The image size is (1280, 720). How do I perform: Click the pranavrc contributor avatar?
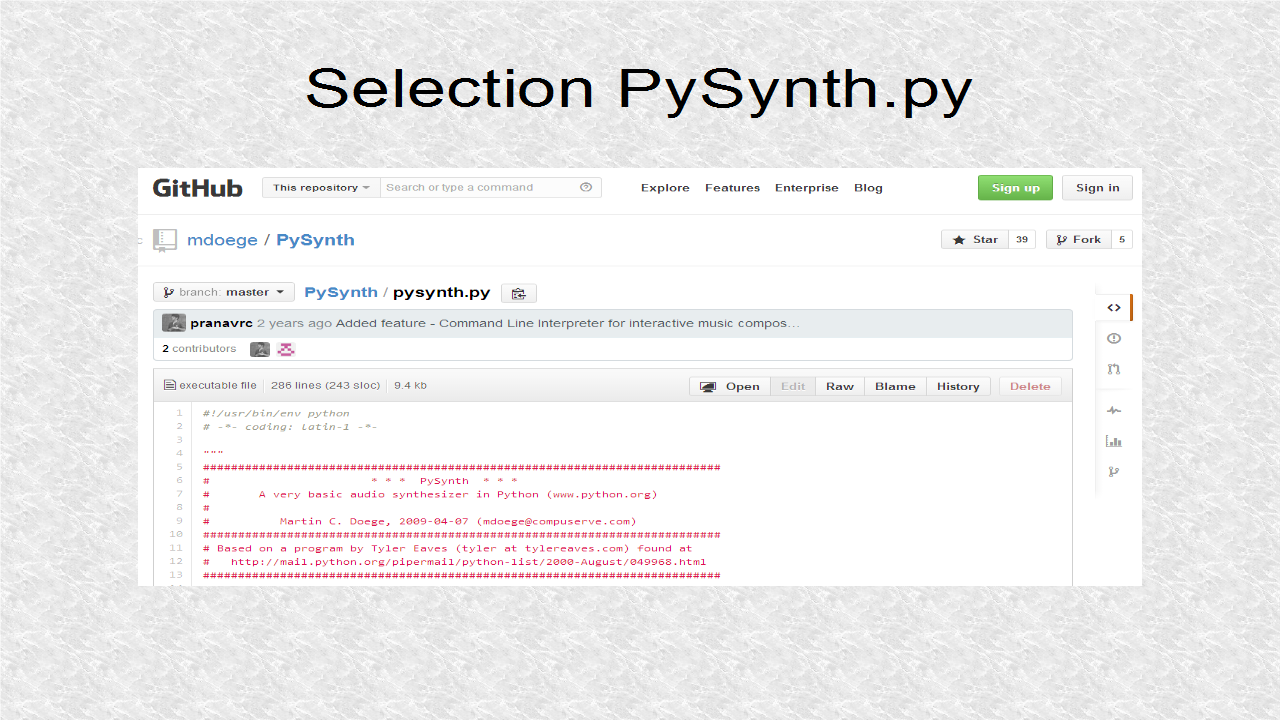click(174, 322)
